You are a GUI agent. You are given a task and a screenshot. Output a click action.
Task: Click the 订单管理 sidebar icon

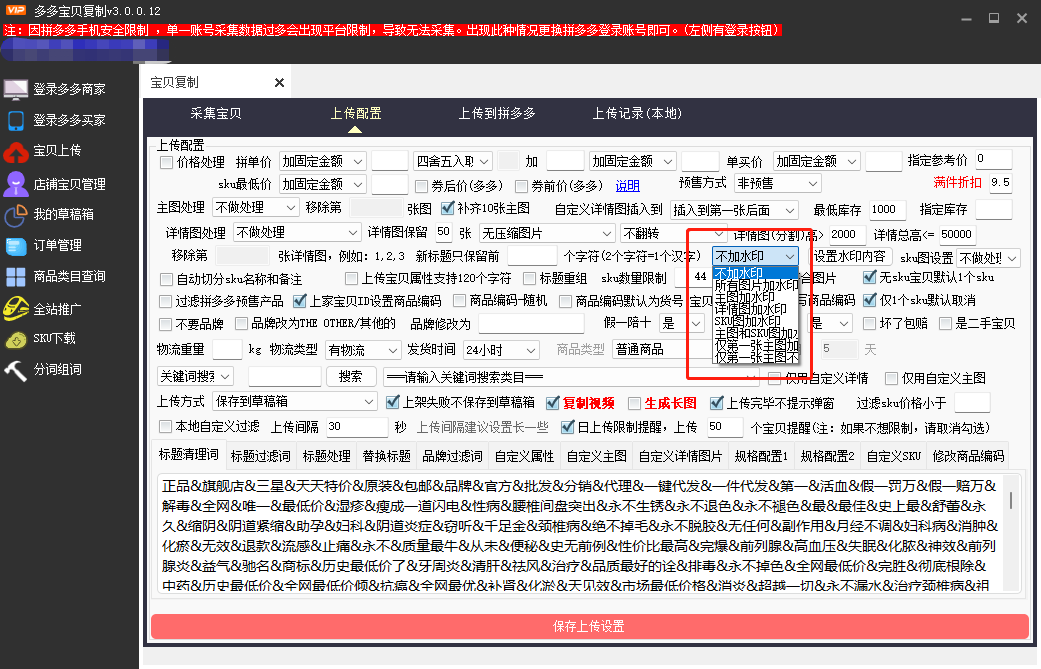tap(16, 246)
